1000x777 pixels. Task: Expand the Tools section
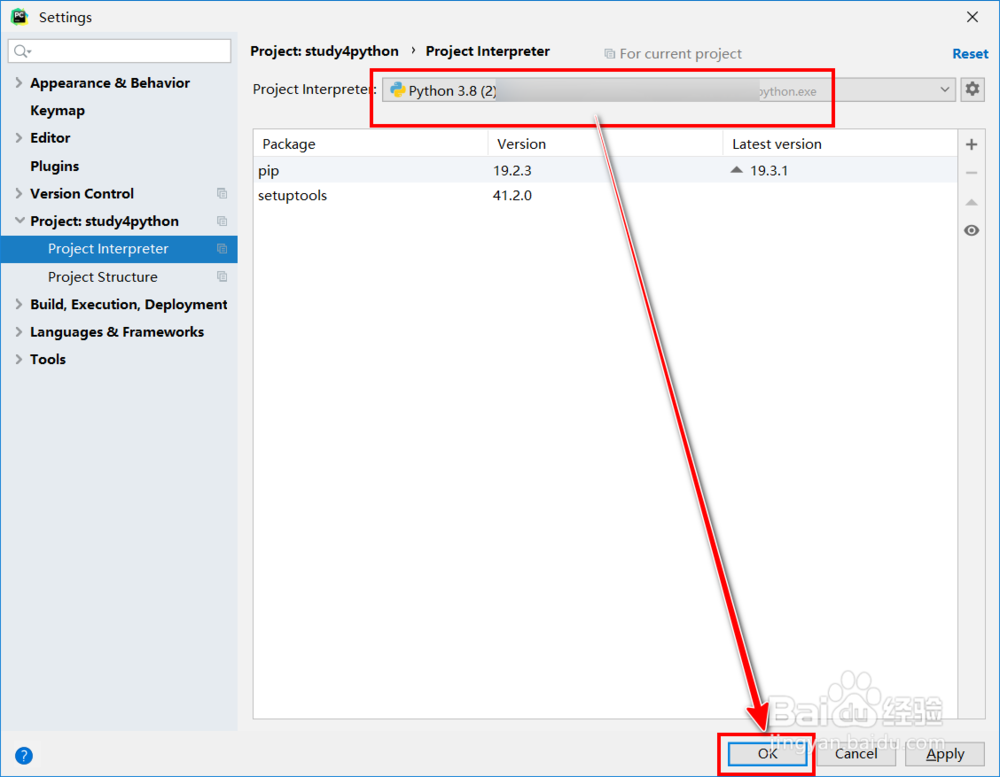click(18, 359)
